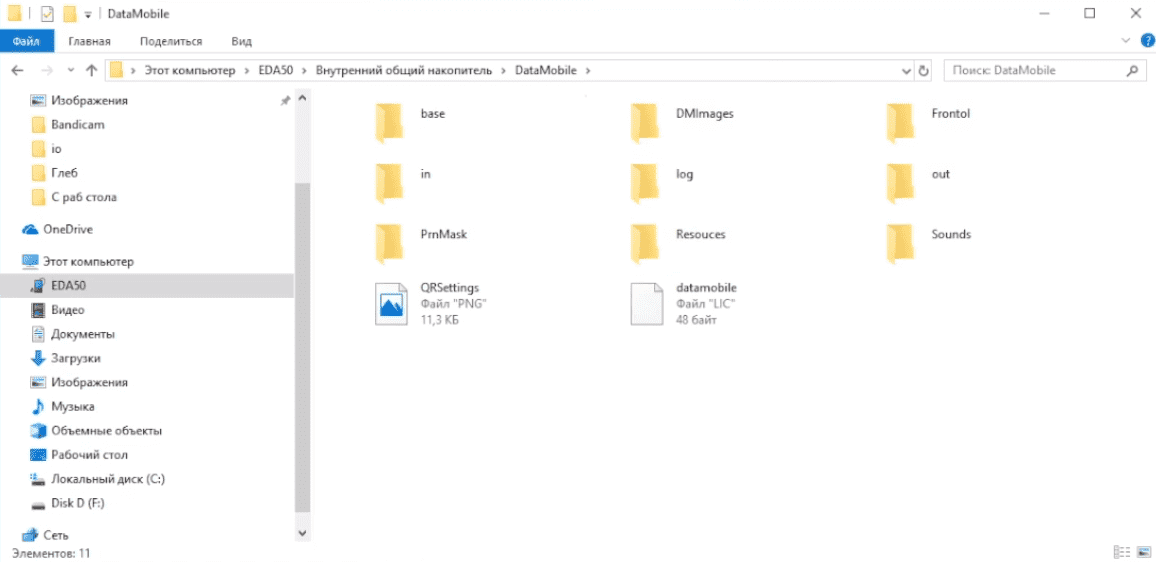Open the Файл menu

pyautogui.click(x=27, y=41)
